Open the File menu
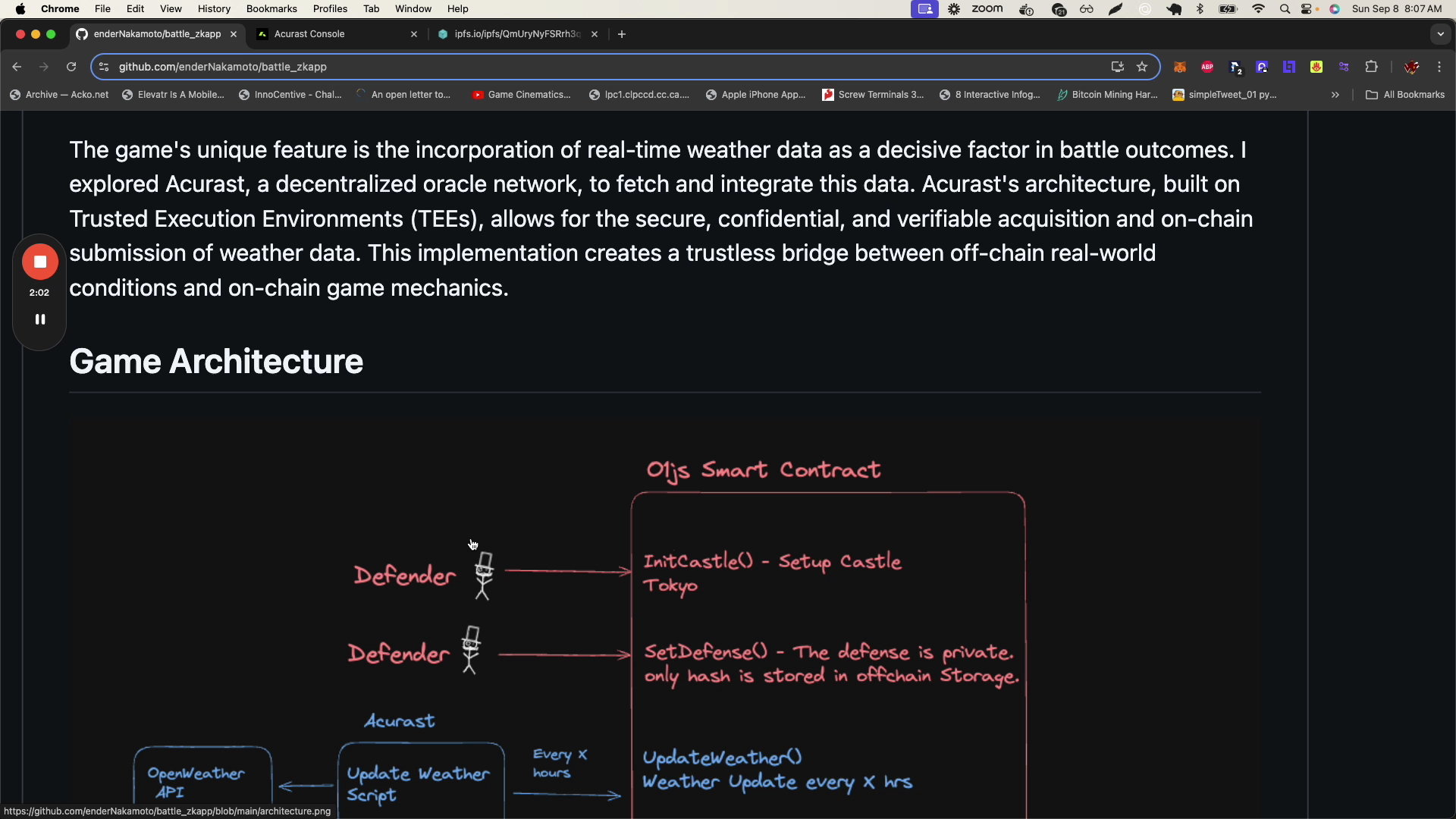This screenshot has width=1456, height=819. tap(102, 8)
